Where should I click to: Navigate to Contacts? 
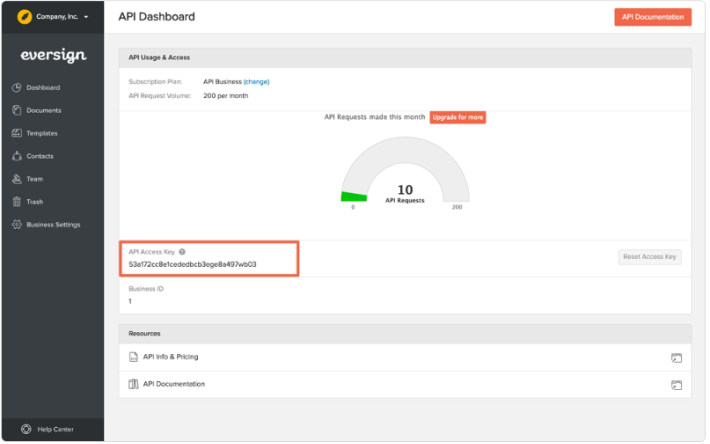(x=40, y=156)
